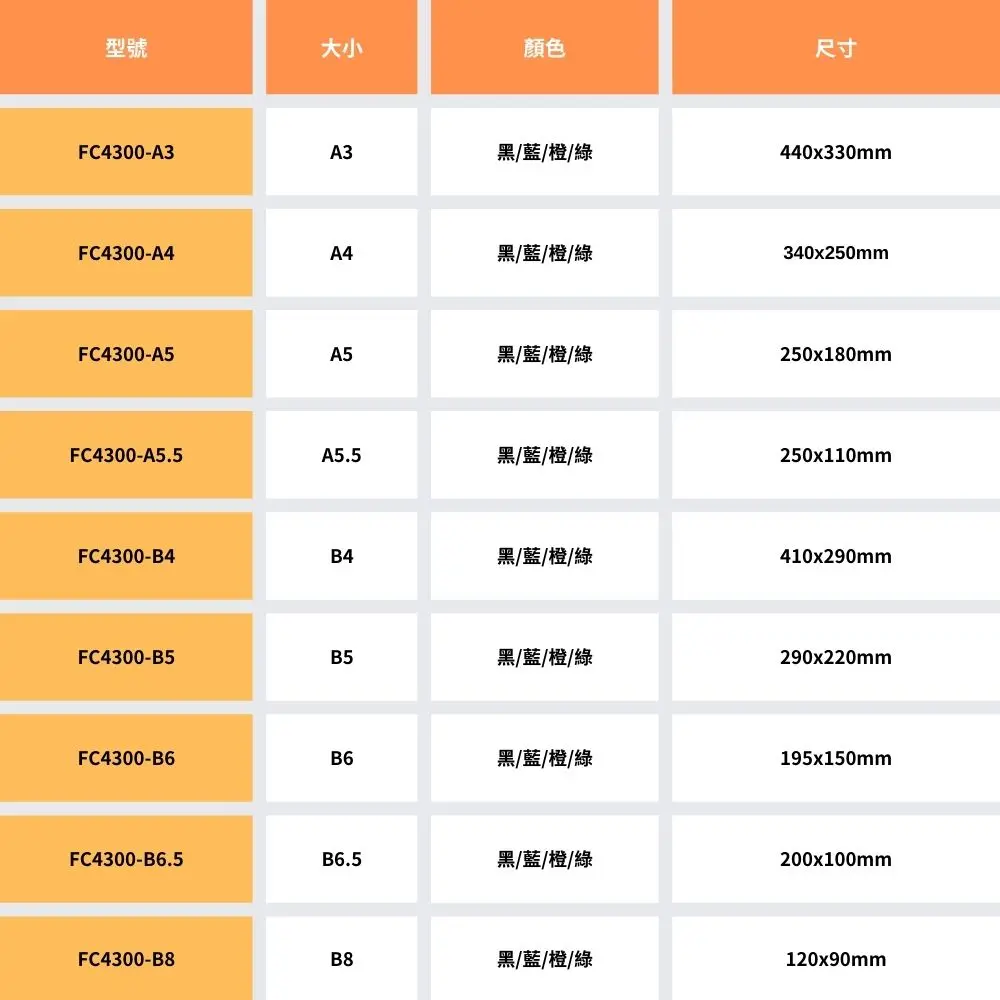Click the 120x90mm dimension cell
Image resolution: width=1000 pixels, height=1000 pixels.
pos(836,959)
